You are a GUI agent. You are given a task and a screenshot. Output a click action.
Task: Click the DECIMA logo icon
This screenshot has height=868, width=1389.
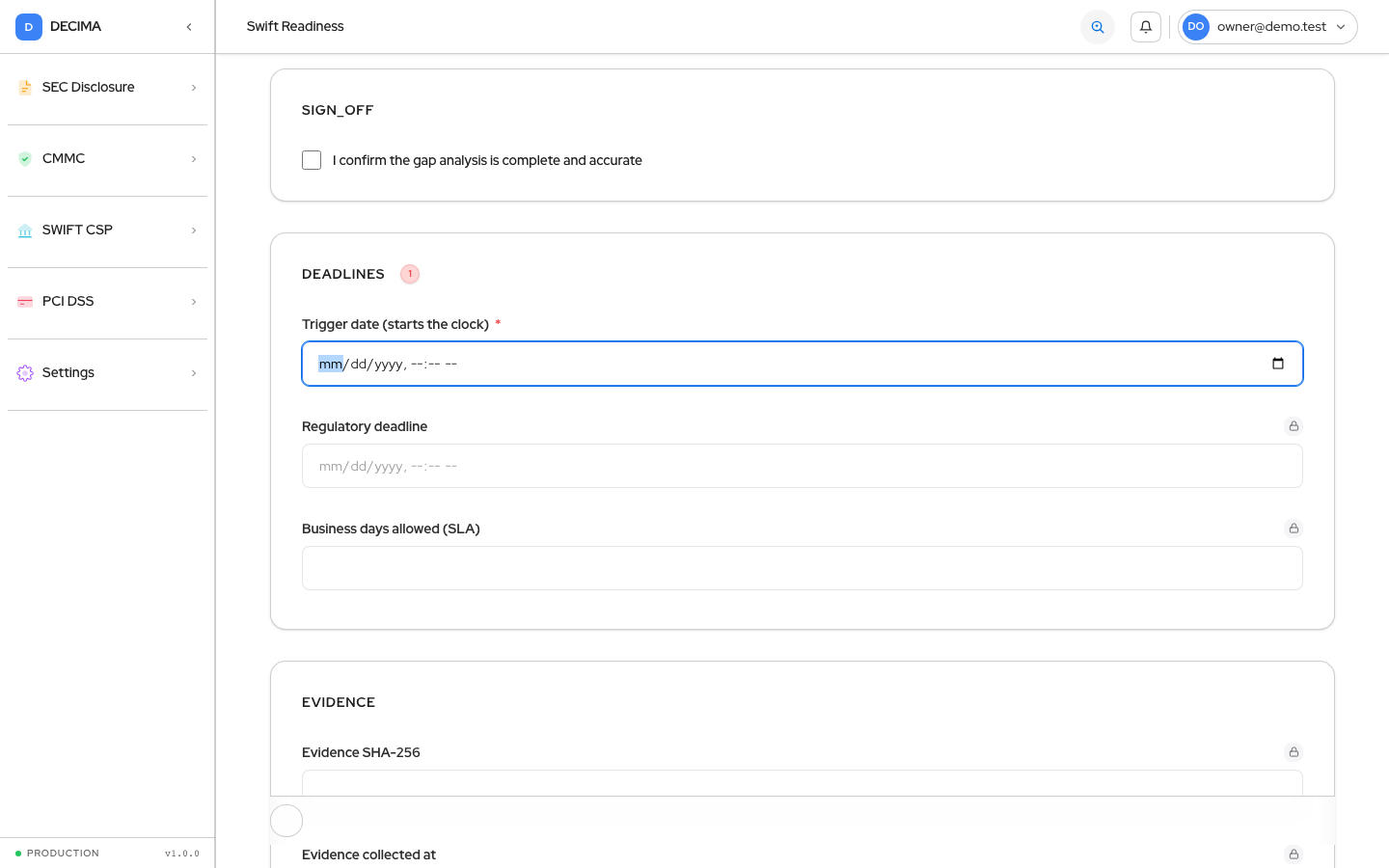pyautogui.click(x=29, y=27)
